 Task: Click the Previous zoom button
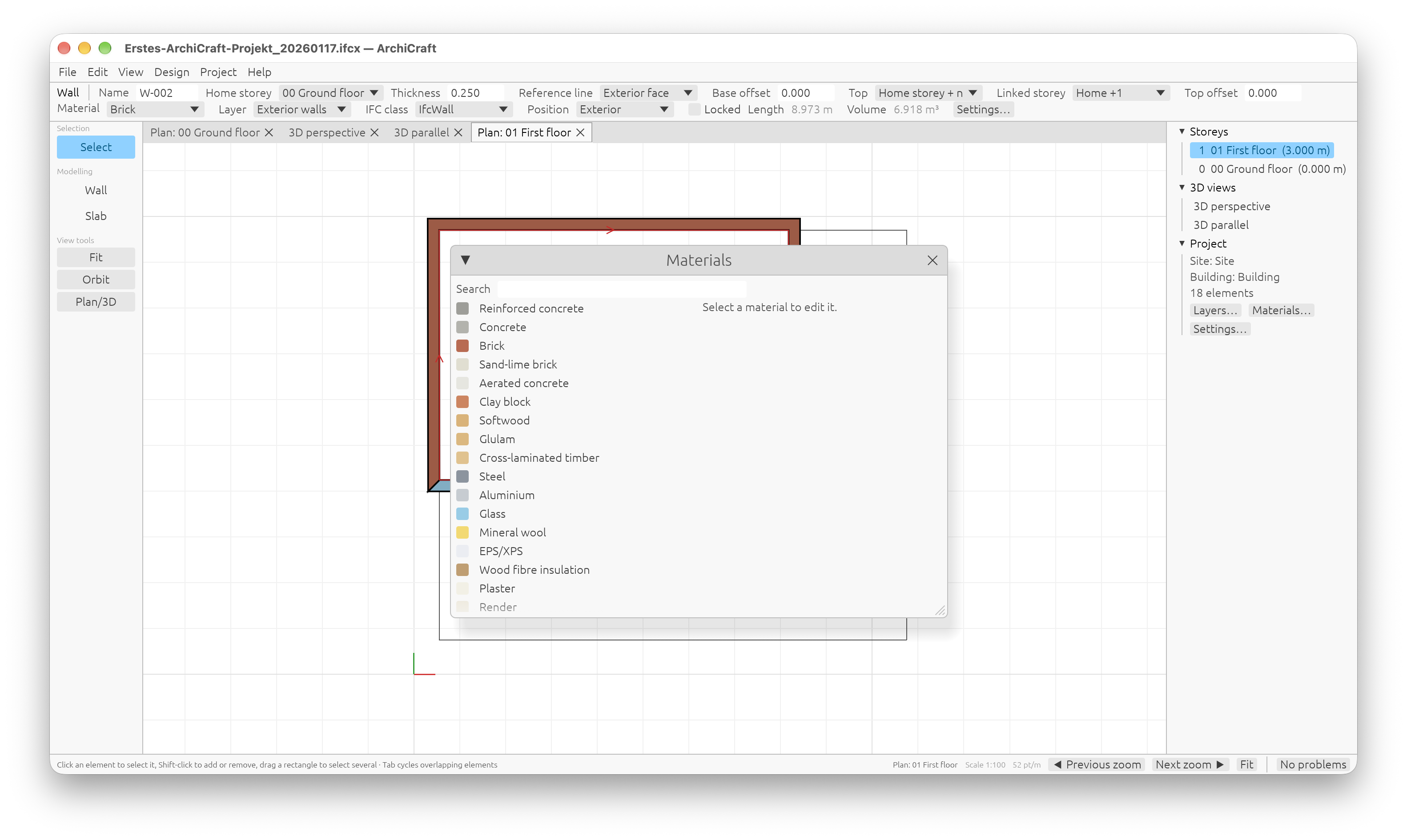click(1097, 765)
